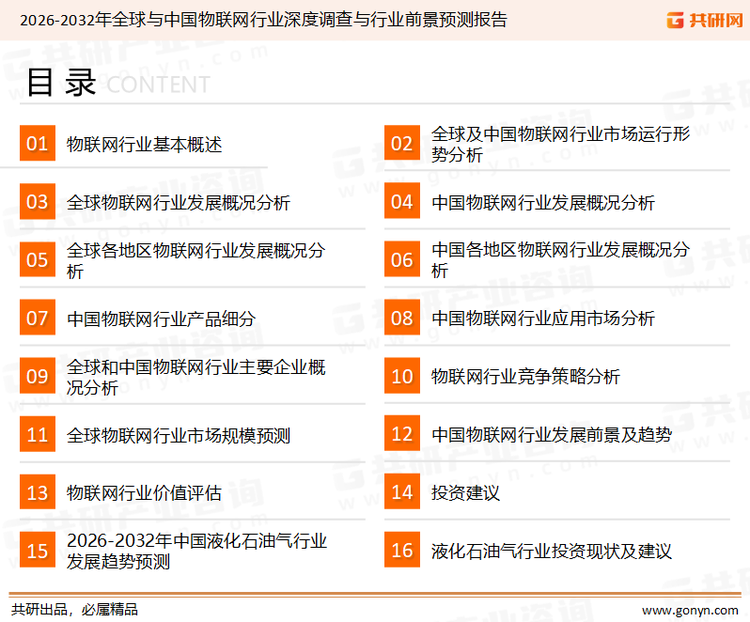Click the orange 16 number box
The width and height of the screenshot is (750, 622).
[x=402, y=550]
